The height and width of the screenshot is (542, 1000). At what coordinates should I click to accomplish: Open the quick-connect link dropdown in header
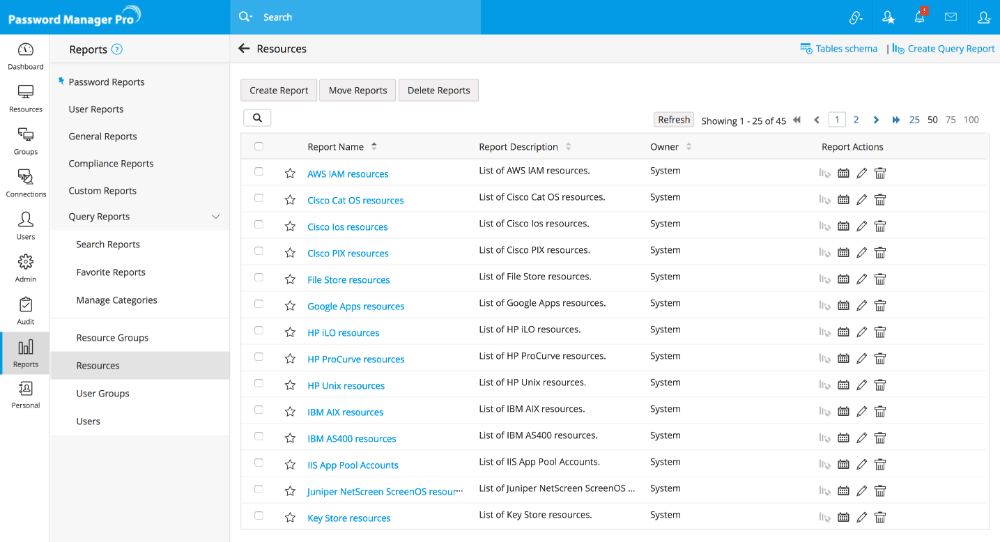coord(856,17)
